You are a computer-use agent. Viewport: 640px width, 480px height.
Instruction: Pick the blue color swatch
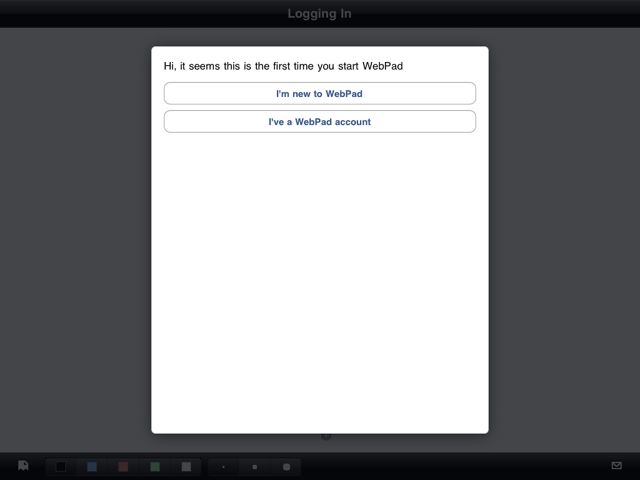point(92,467)
